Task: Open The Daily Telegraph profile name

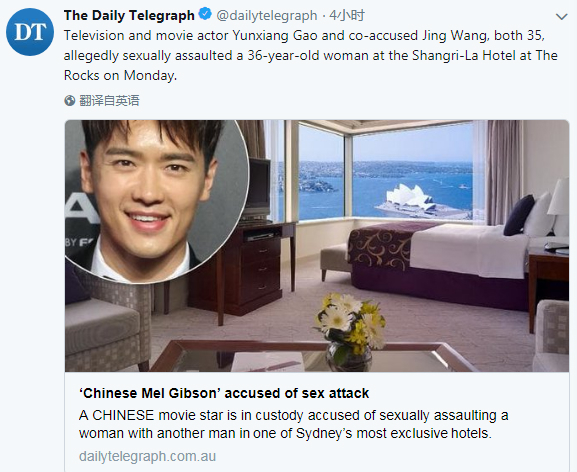Action: click(129, 15)
